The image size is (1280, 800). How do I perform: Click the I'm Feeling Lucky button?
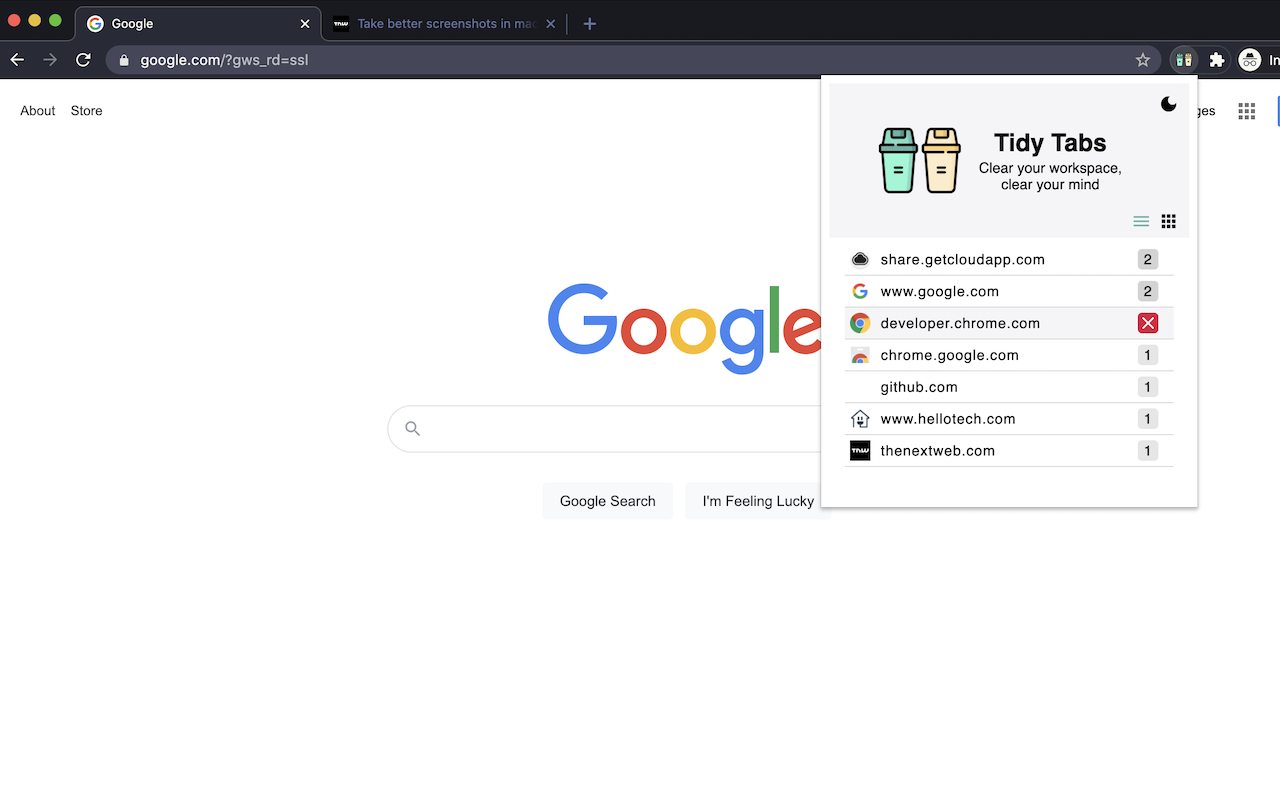[x=757, y=501]
